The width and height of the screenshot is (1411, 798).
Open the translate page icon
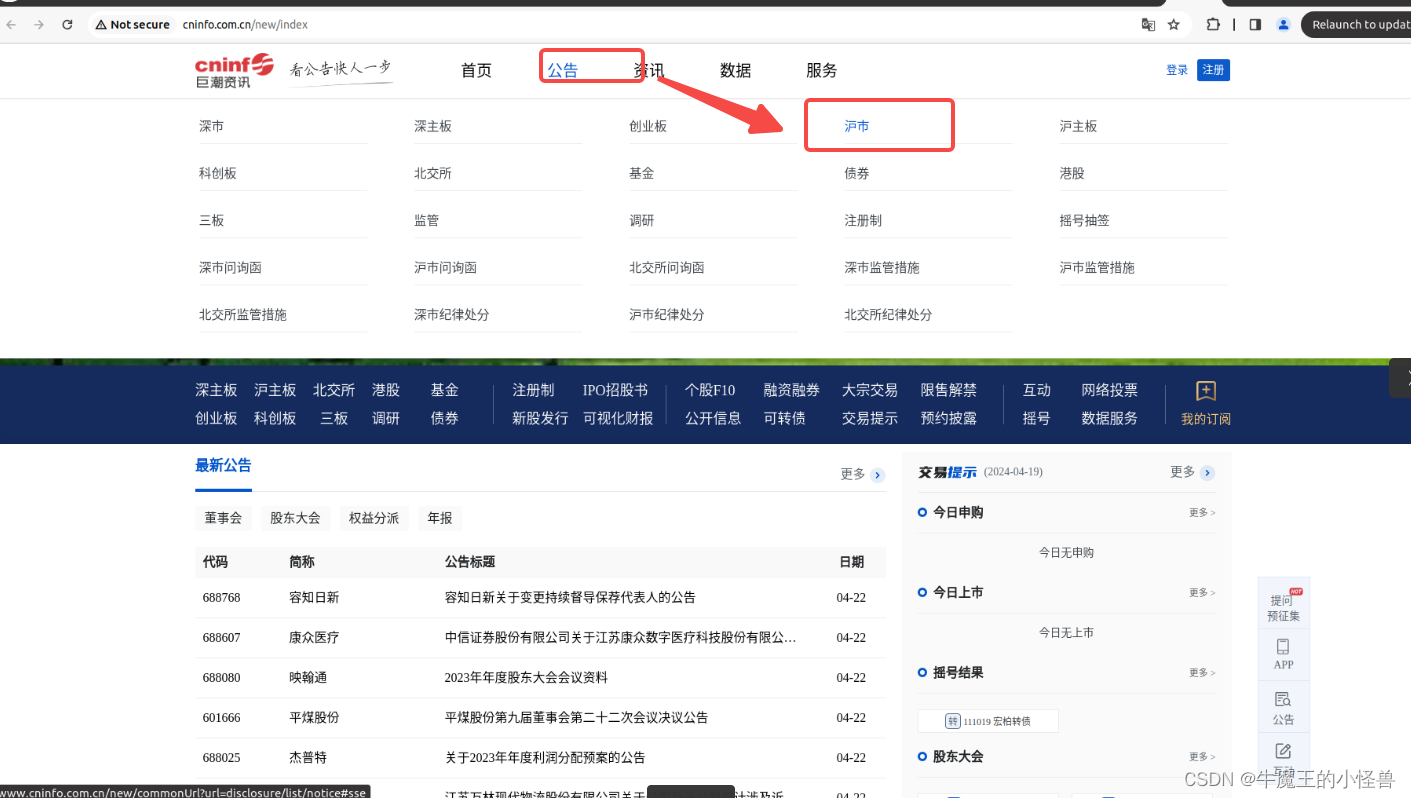coord(1148,24)
